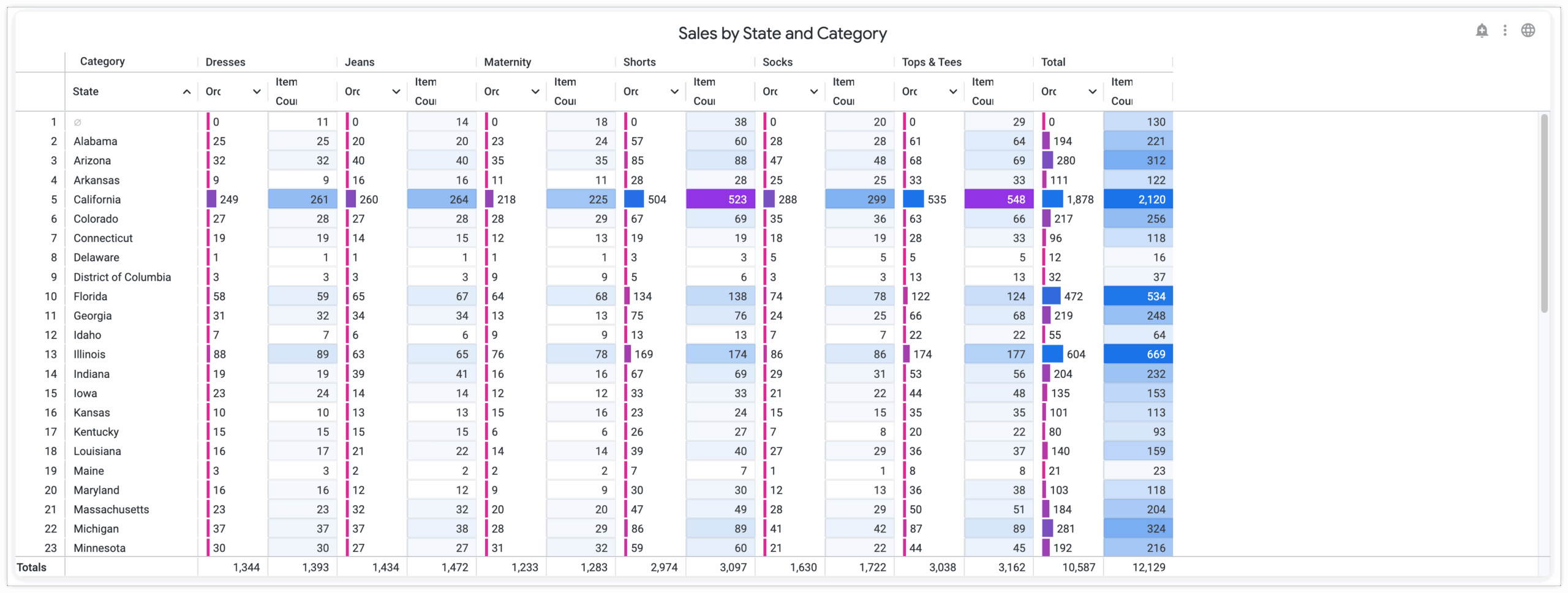Select the Category pivot header label
This screenshot has width=1568, height=593.
pos(102,61)
